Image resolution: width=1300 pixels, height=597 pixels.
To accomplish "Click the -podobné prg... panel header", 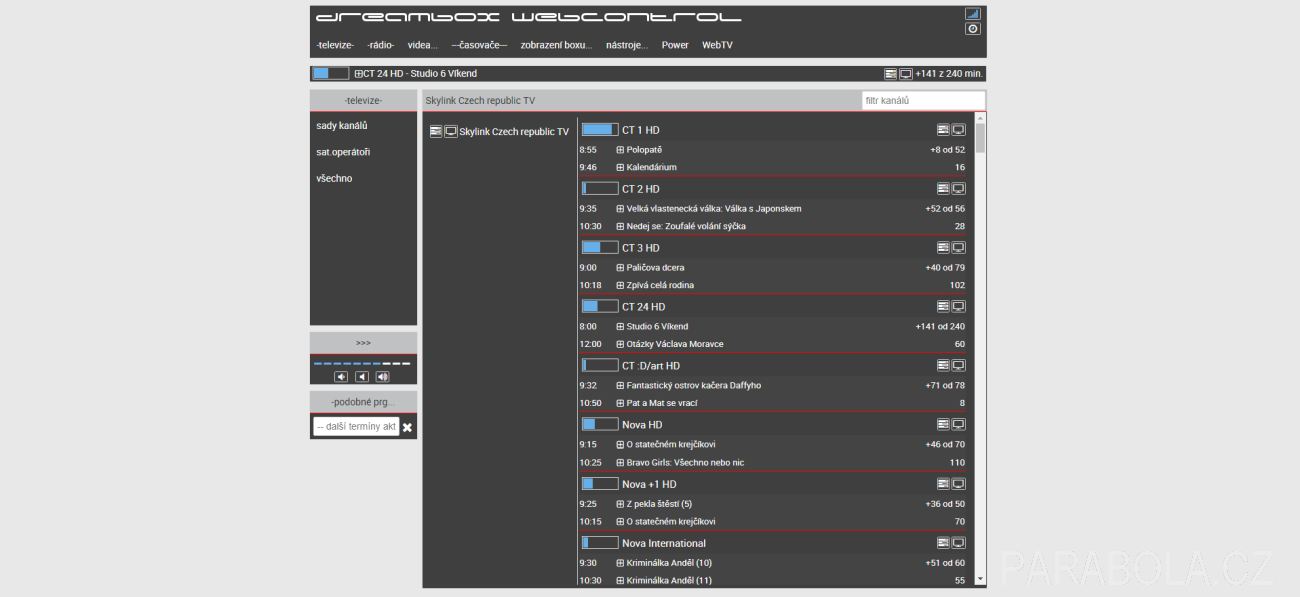I will click(363, 402).
